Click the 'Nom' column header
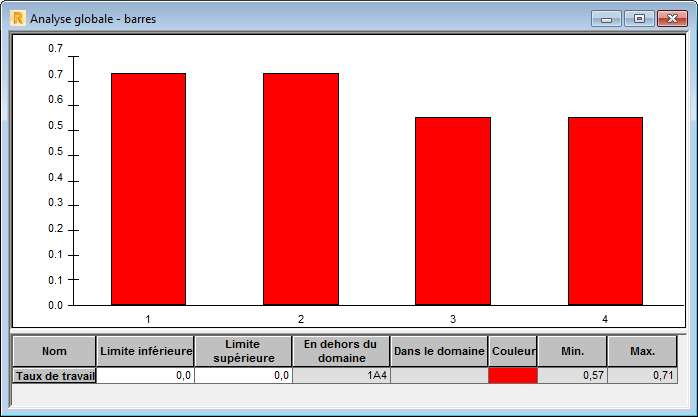This screenshot has width=698, height=417. coord(54,351)
